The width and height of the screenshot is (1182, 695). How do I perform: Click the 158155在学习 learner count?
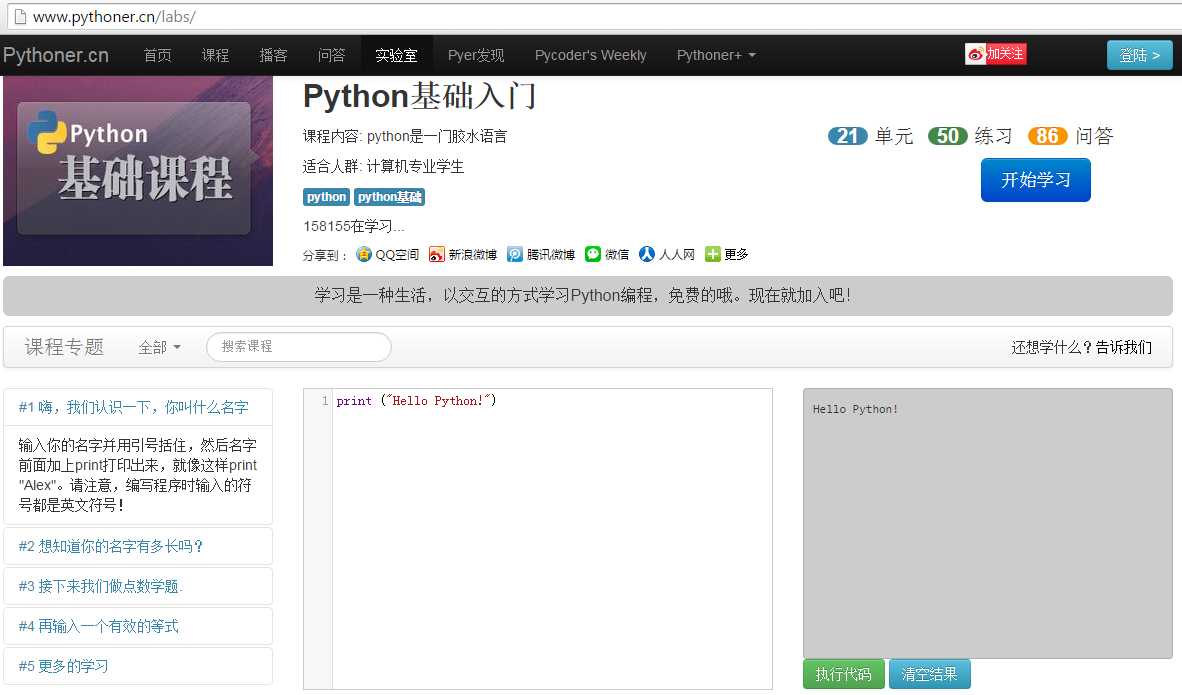click(354, 226)
